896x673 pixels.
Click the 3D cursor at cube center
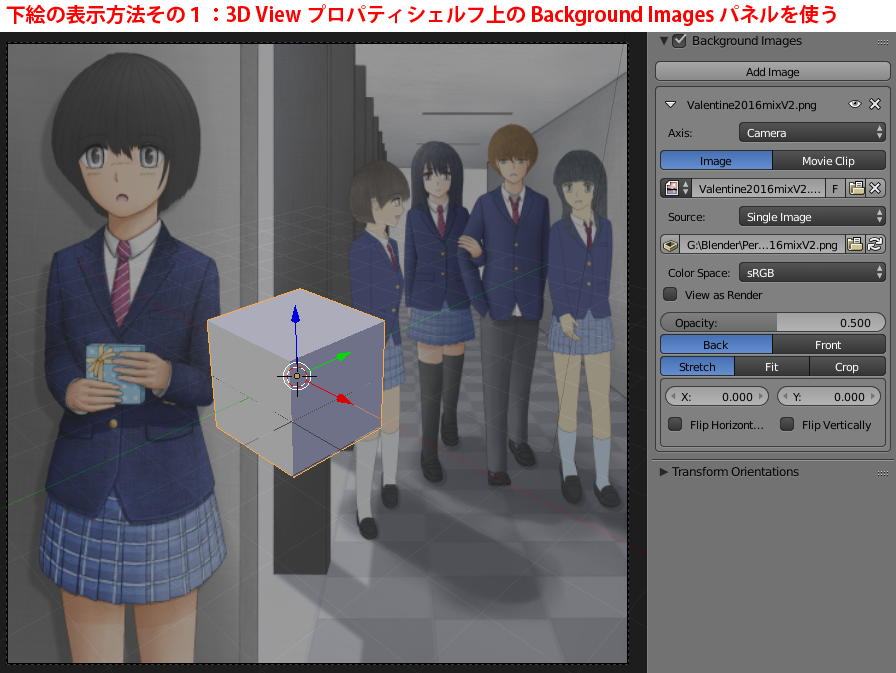tap(297, 376)
